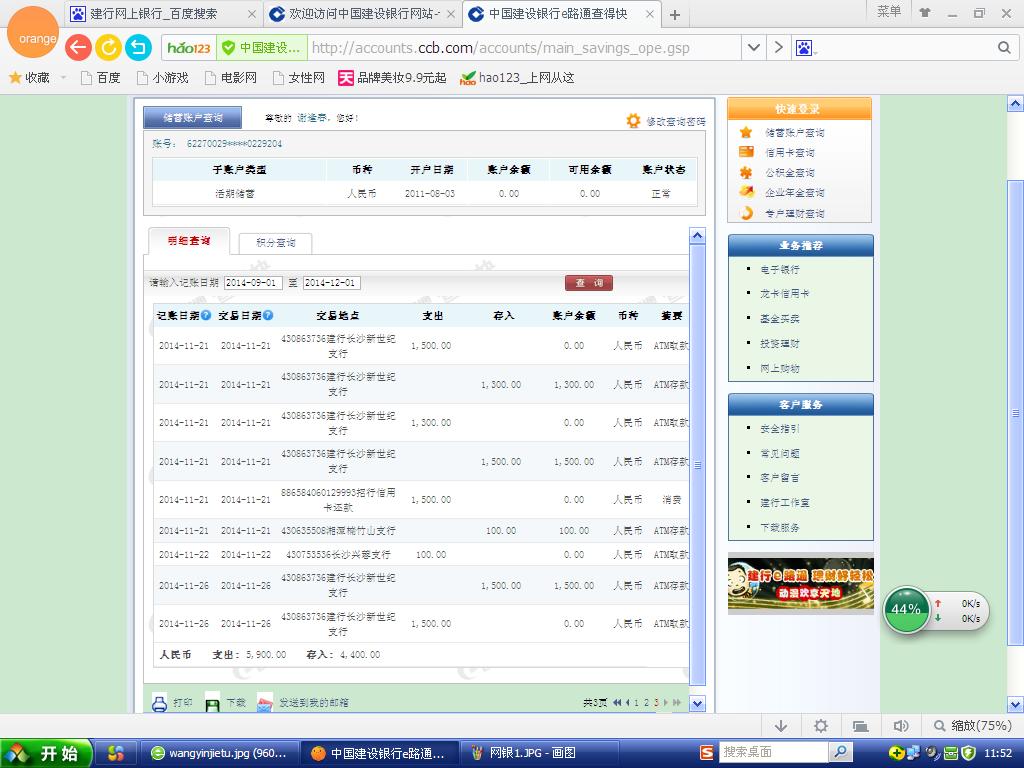
Task: Click the blue undo/restore page icon
Action: pyautogui.click(x=138, y=47)
